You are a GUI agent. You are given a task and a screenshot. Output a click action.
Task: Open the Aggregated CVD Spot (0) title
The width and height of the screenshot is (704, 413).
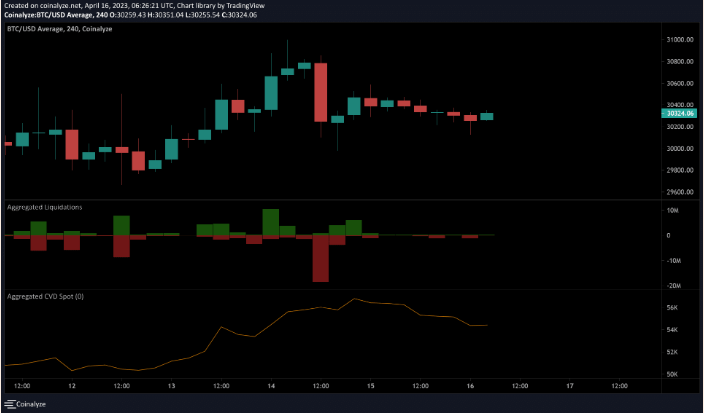[x=45, y=296]
